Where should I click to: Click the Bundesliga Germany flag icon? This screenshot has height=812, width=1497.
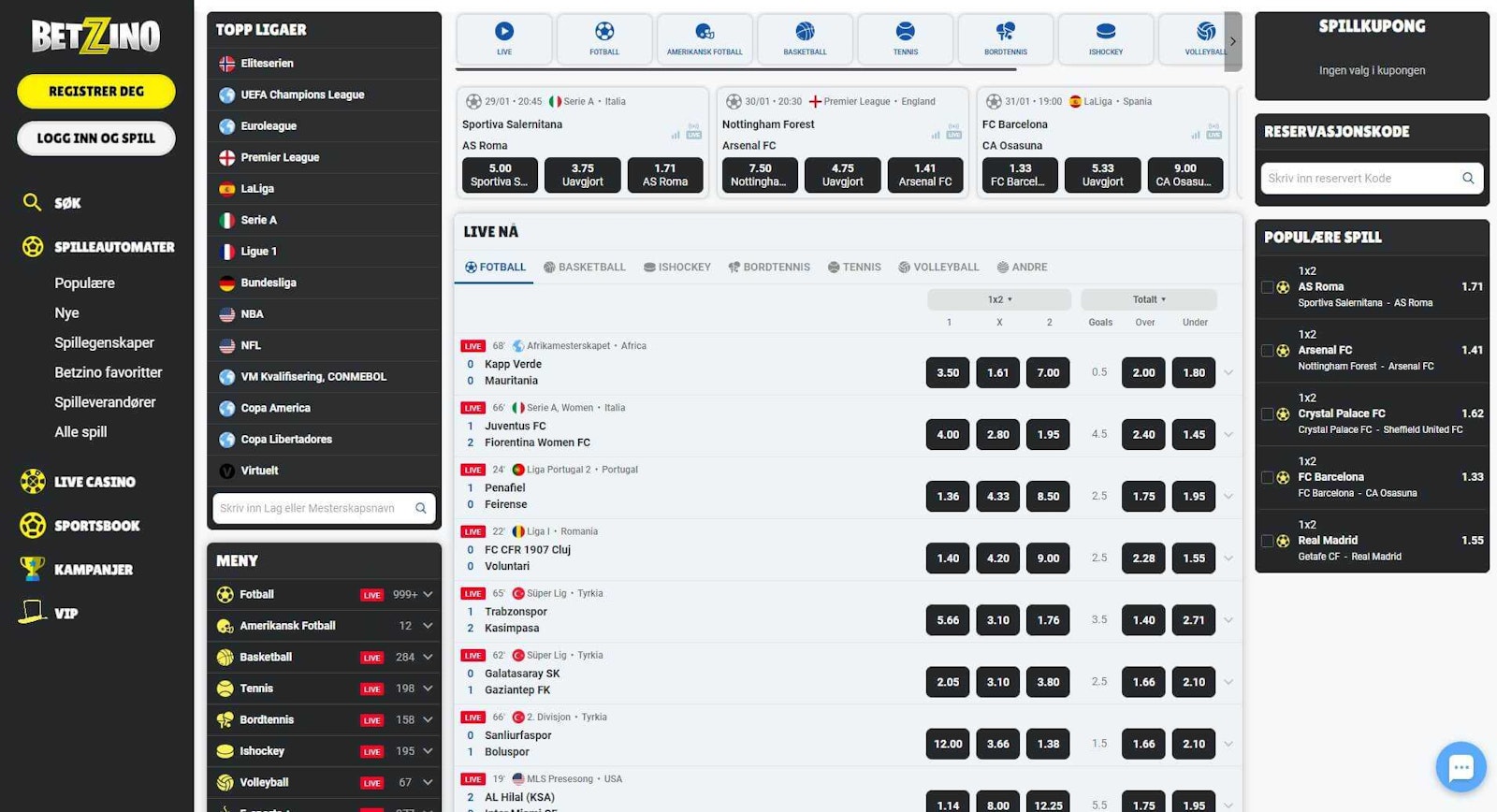[x=226, y=283]
